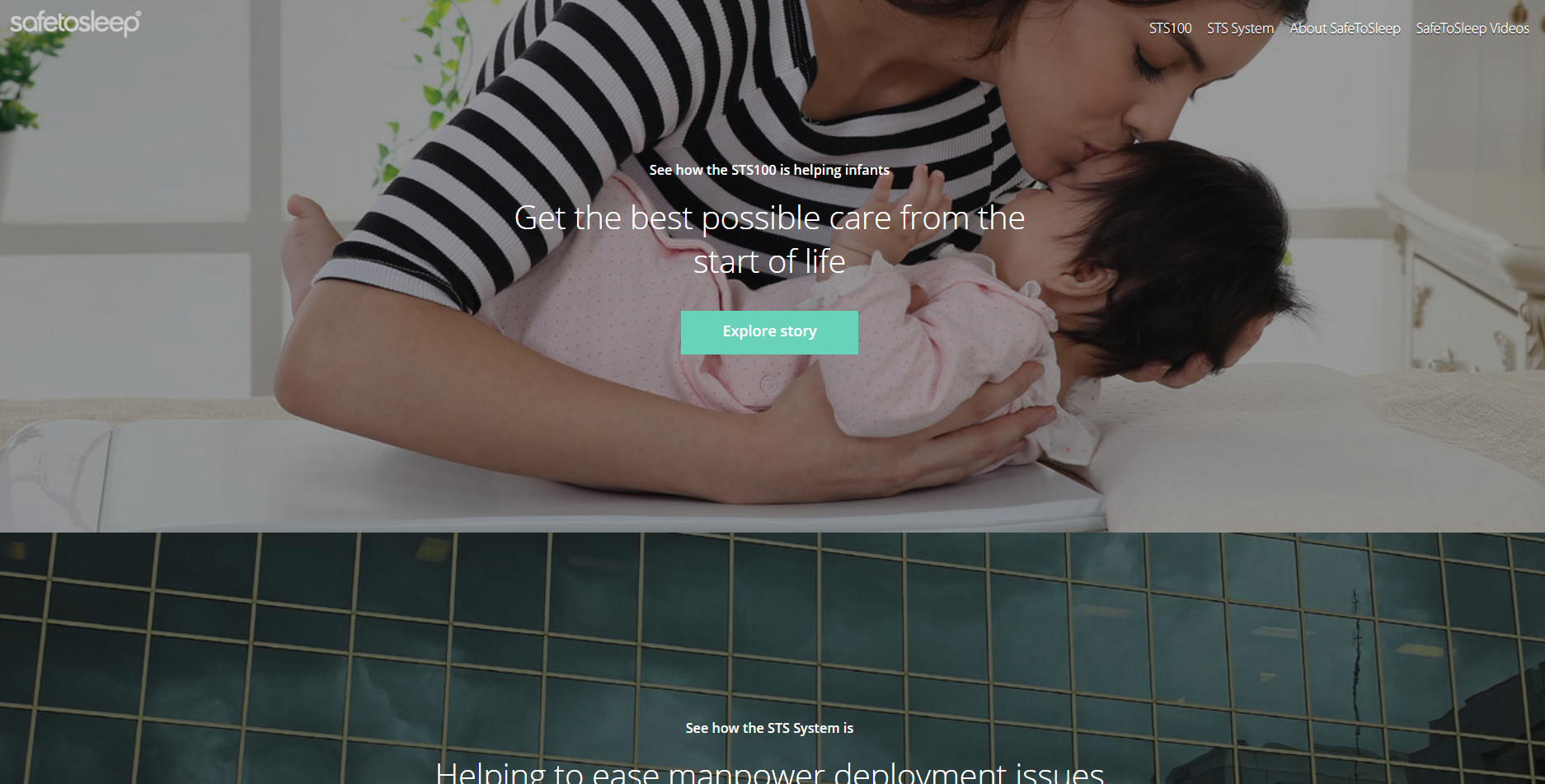This screenshot has height=784, width=1545.
Task: Open the STS System menu item
Action: click(1240, 28)
